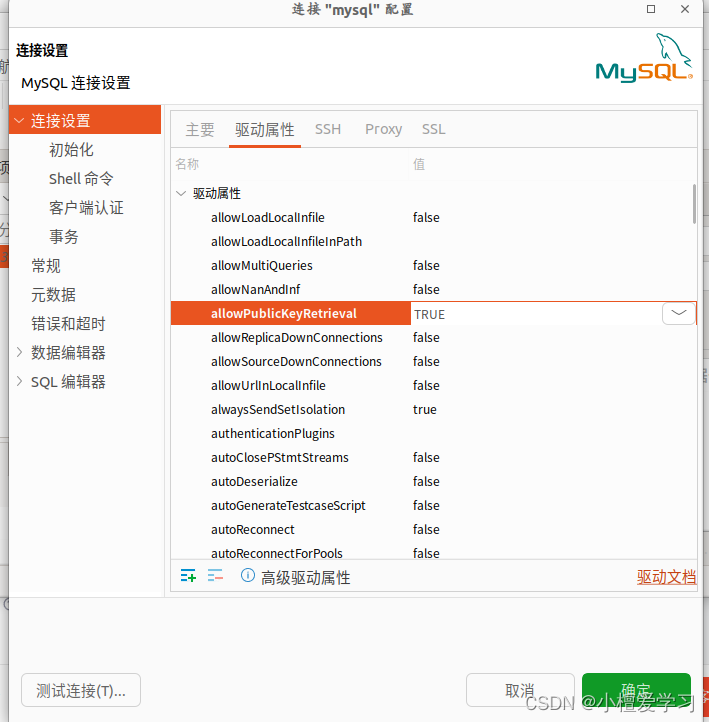Expand the SQL 编辑器 tree node
The width and height of the screenshot is (709, 722).
(x=19, y=381)
